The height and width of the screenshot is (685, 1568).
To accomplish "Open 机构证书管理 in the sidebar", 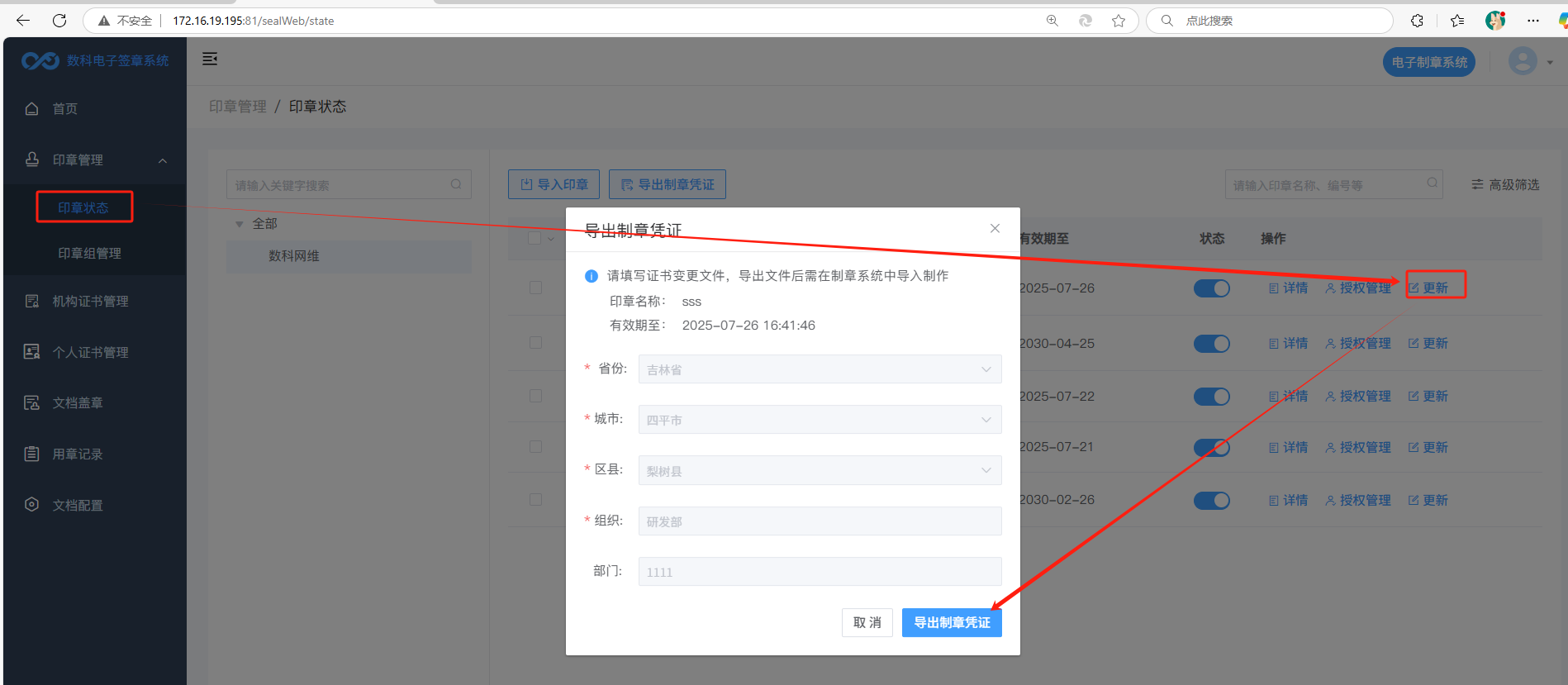I will click(91, 302).
